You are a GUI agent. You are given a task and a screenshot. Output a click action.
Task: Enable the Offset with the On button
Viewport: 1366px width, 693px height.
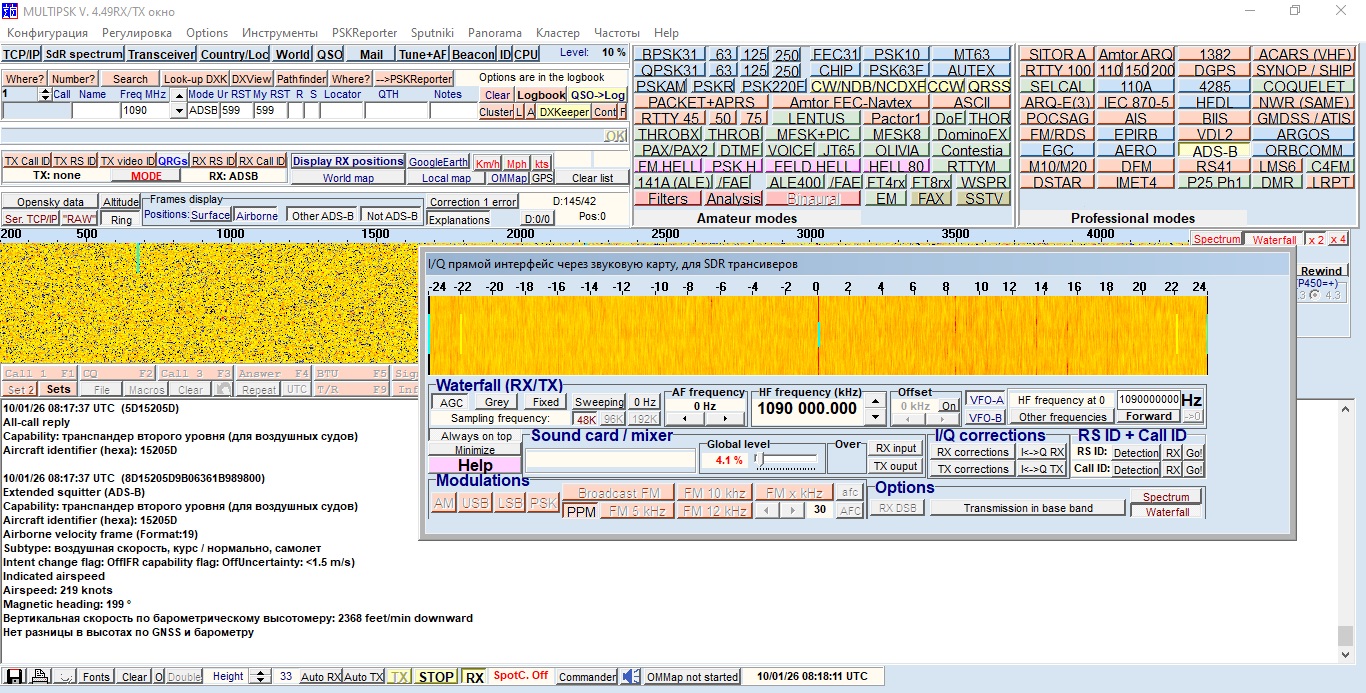950,404
